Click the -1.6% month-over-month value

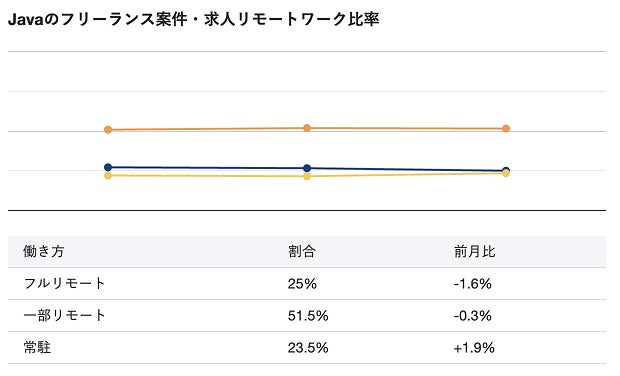pos(473,283)
